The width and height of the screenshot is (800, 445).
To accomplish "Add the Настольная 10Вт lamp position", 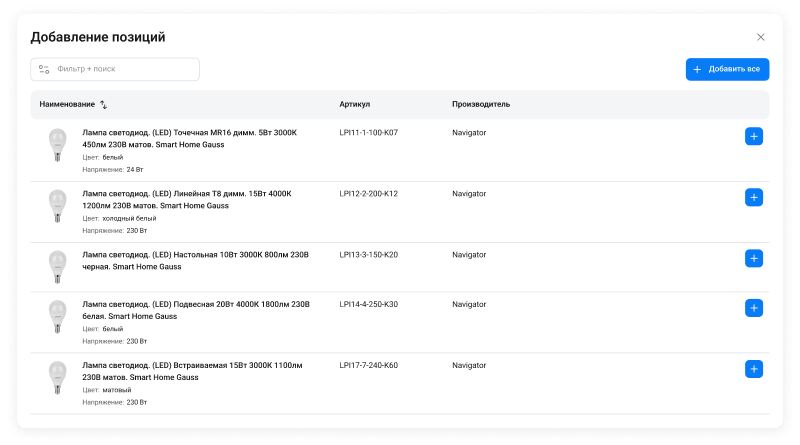I will (754, 258).
